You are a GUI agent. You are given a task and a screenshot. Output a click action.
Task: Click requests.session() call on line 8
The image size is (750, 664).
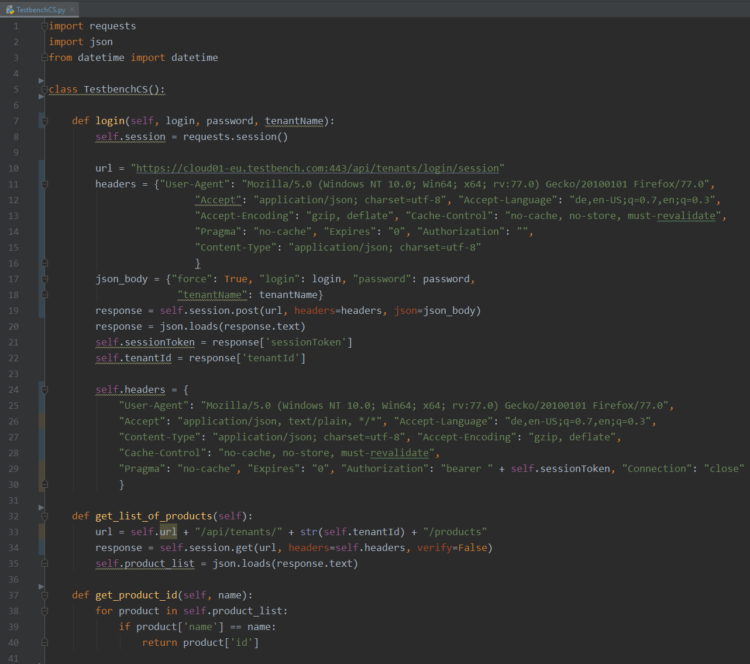(x=235, y=137)
